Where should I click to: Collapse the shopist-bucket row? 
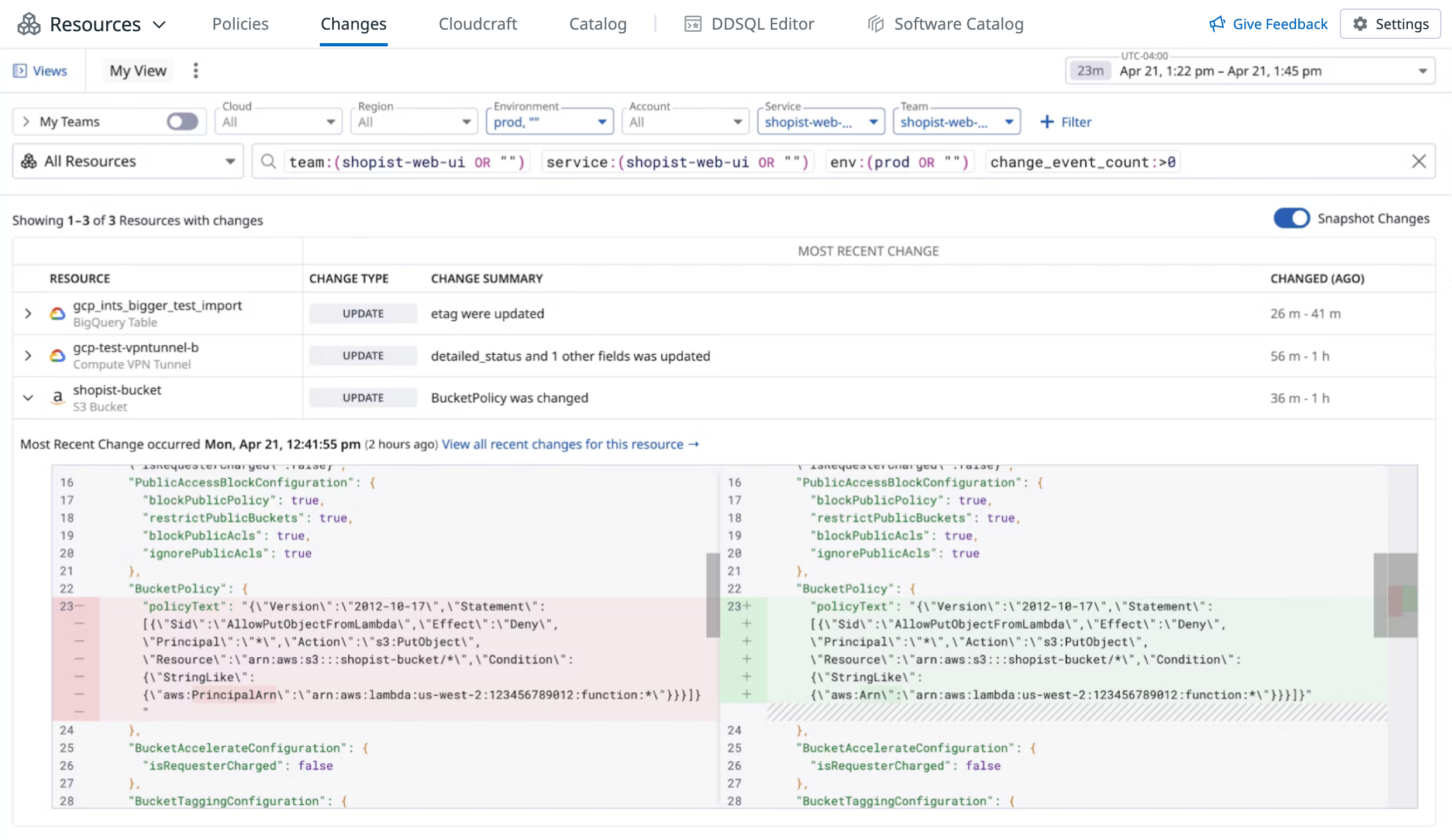pos(28,397)
